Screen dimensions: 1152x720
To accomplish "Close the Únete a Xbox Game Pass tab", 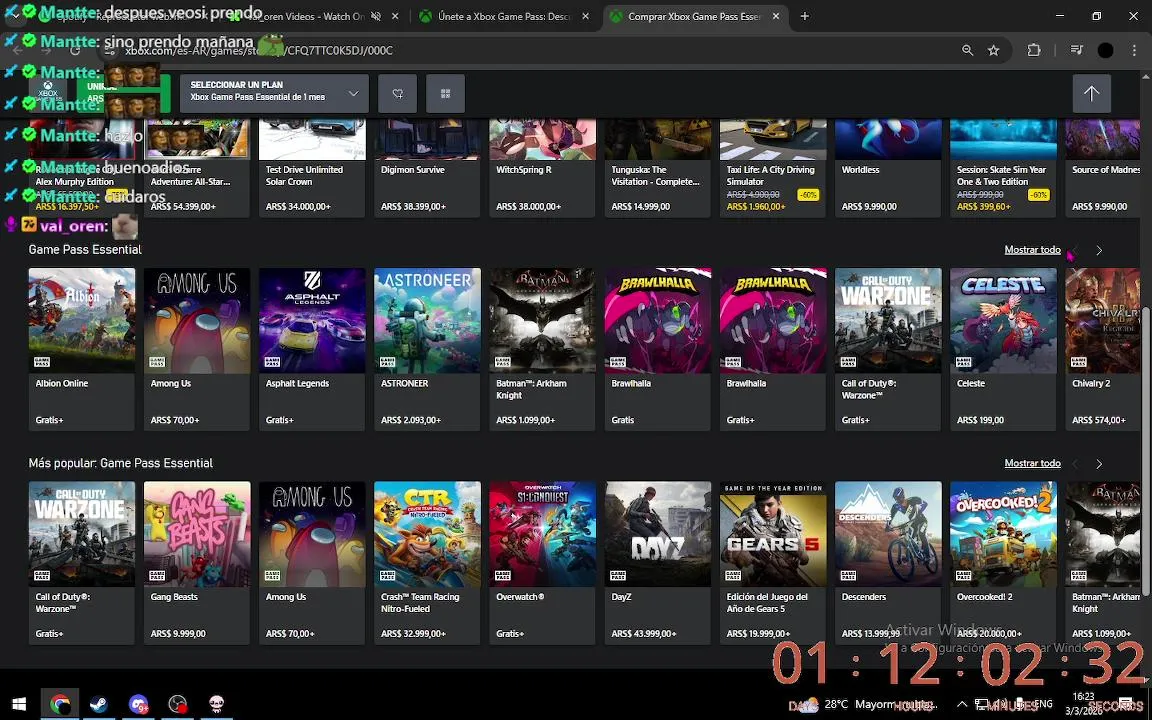I will point(586,16).
